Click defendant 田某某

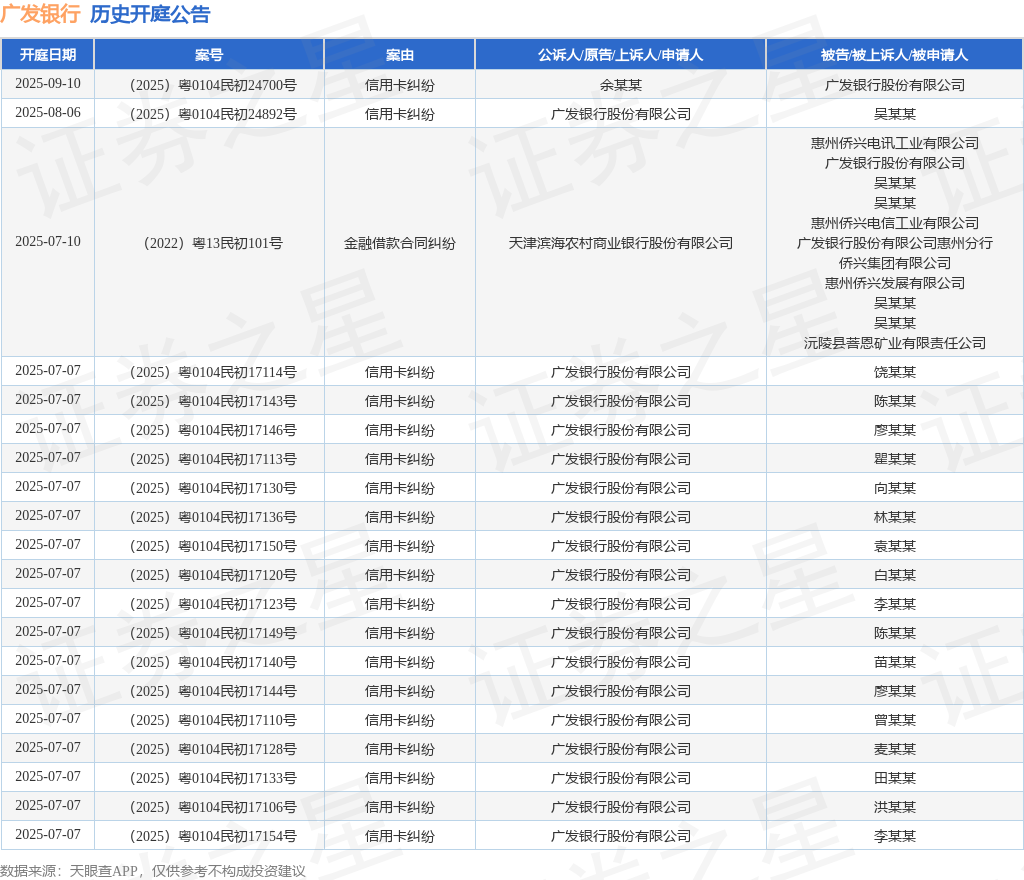pos(895,778)
